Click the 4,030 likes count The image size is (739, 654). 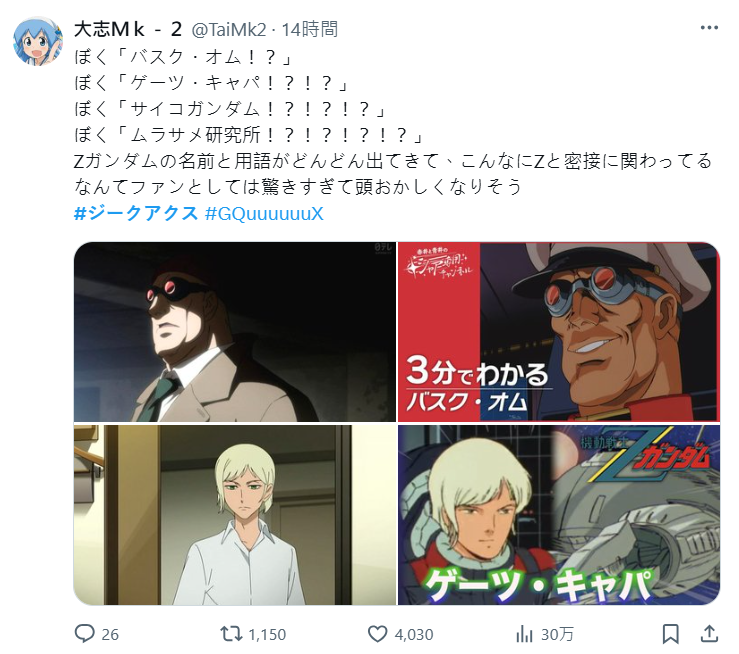pos(414,635)
